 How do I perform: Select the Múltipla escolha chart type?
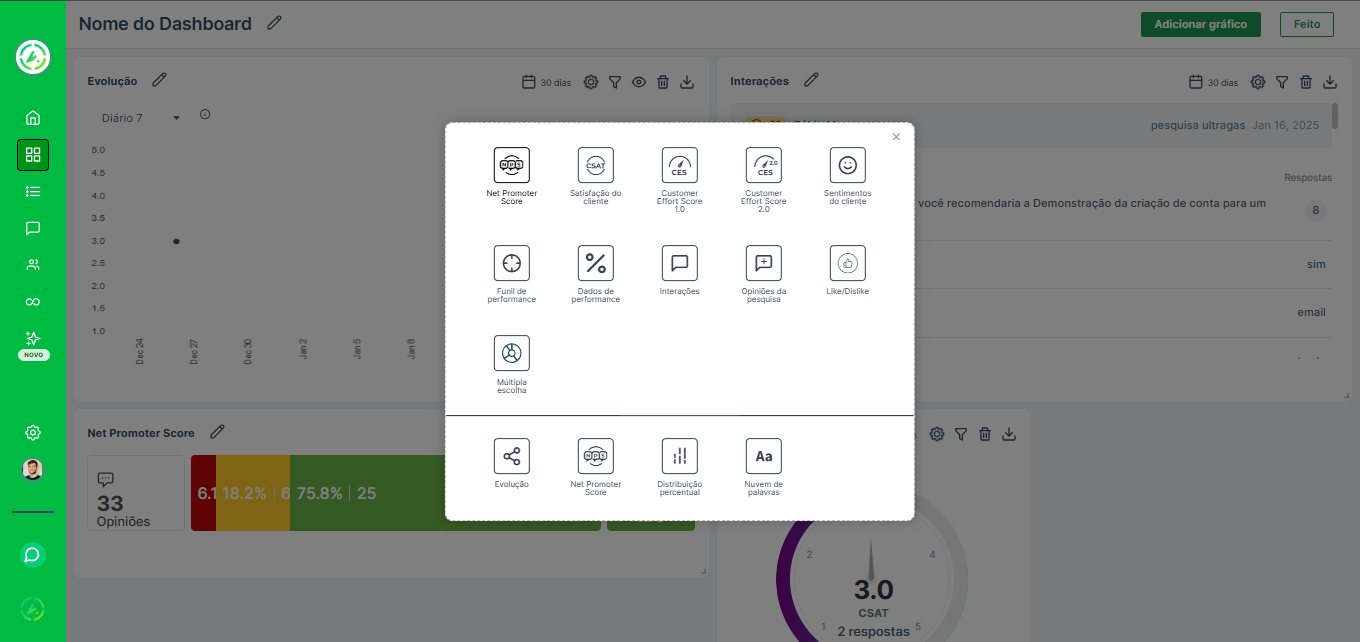tap(512, 365)
